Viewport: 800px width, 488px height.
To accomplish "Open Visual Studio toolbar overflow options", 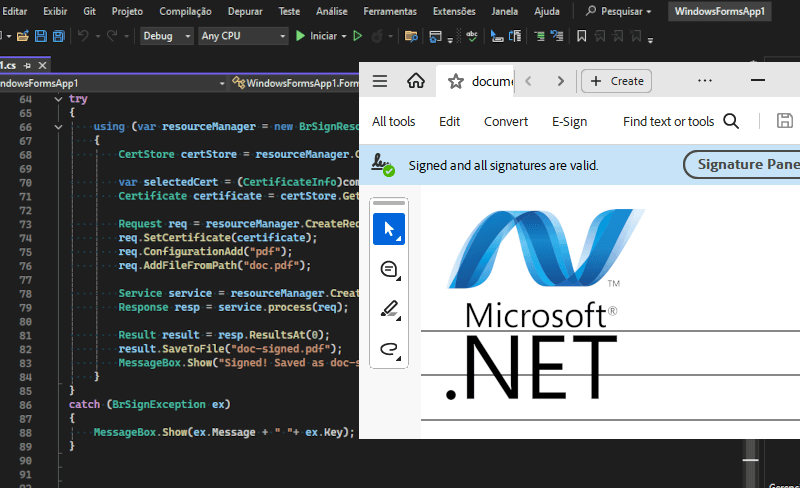I will pyautogui.click(x=651, y=40).
